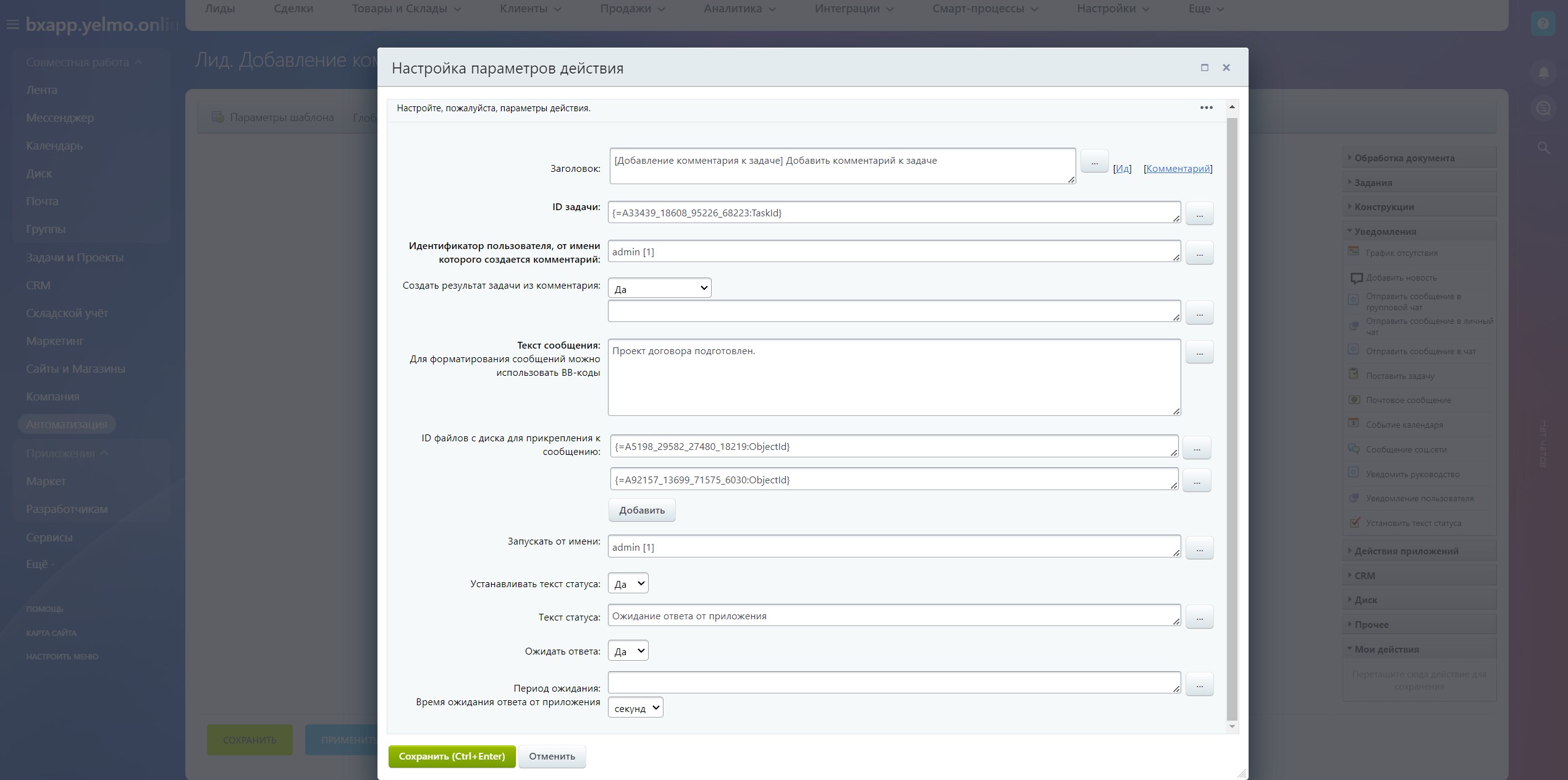The height and width of the screenshot is (780, 1568).
Task: Click the search magnifier icon on right sidebar
Action: coord(1543,148)
